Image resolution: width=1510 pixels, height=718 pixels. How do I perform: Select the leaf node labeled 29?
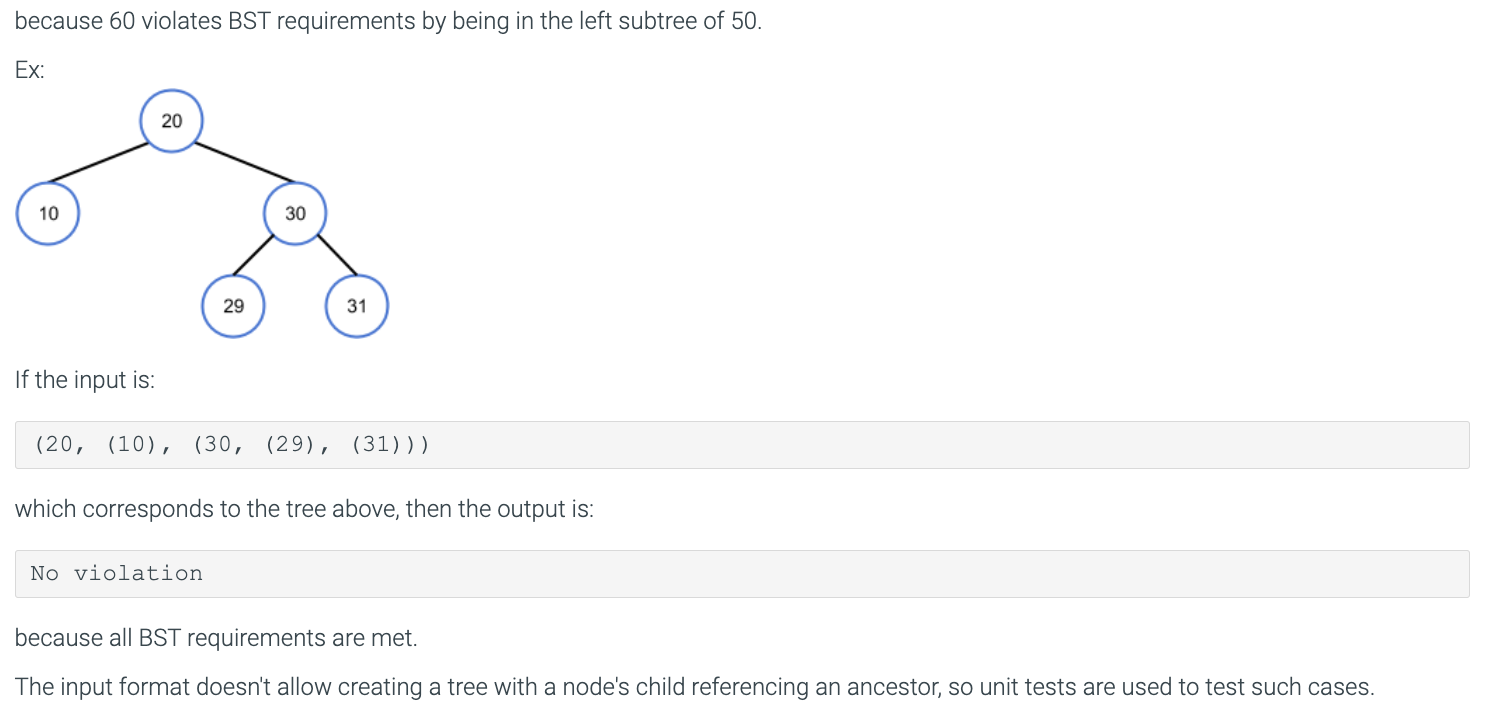233,306
